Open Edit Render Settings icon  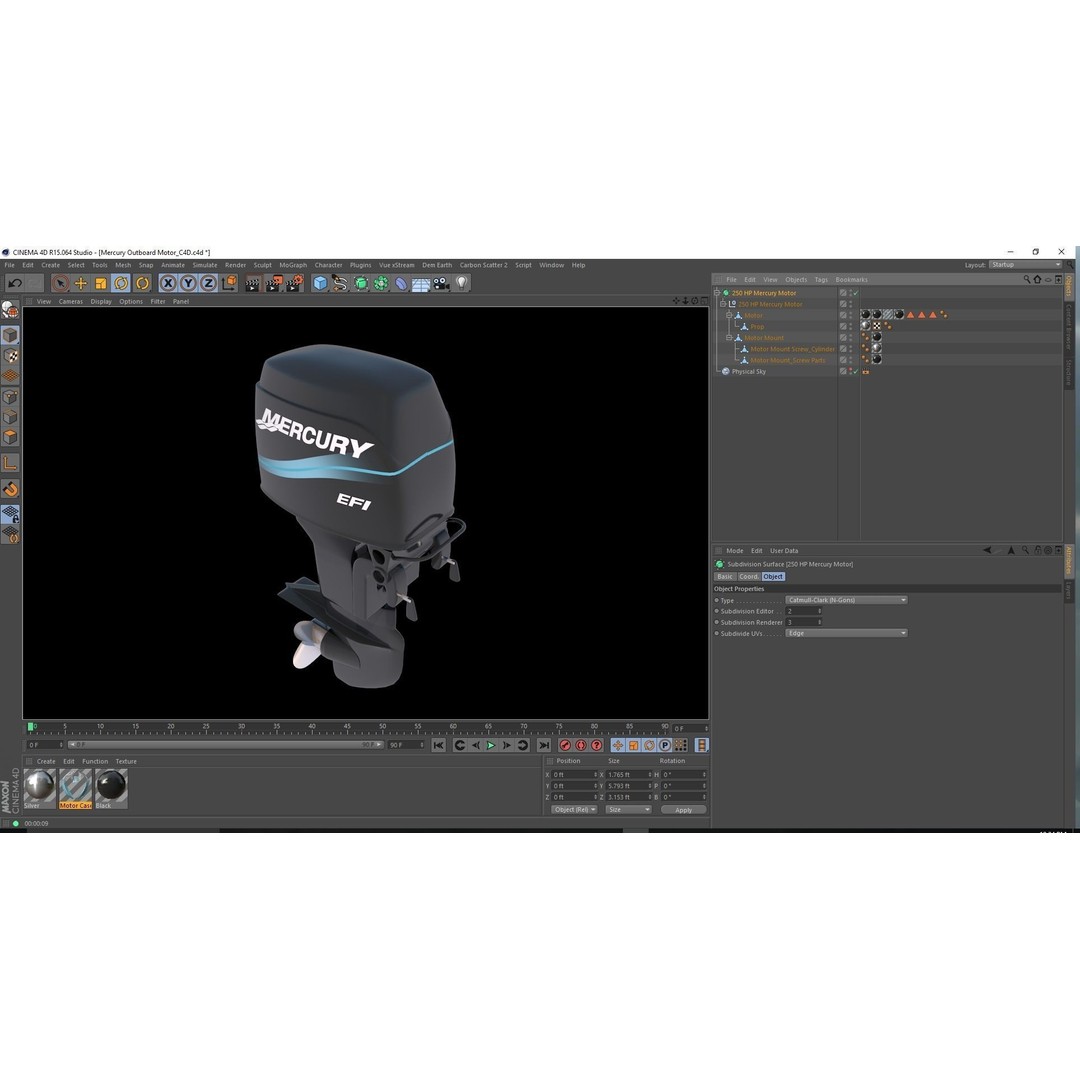tap(294, 283)
